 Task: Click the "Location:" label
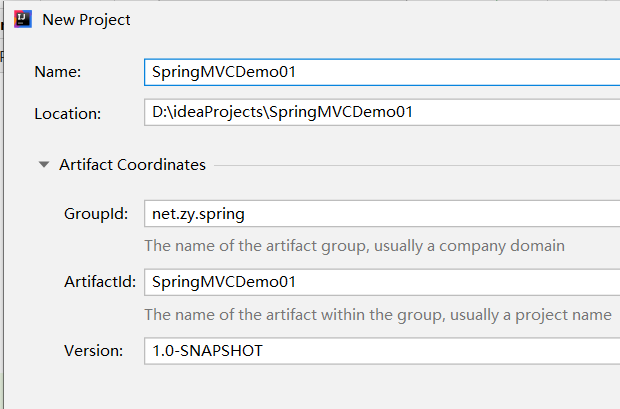pos(68,113)
